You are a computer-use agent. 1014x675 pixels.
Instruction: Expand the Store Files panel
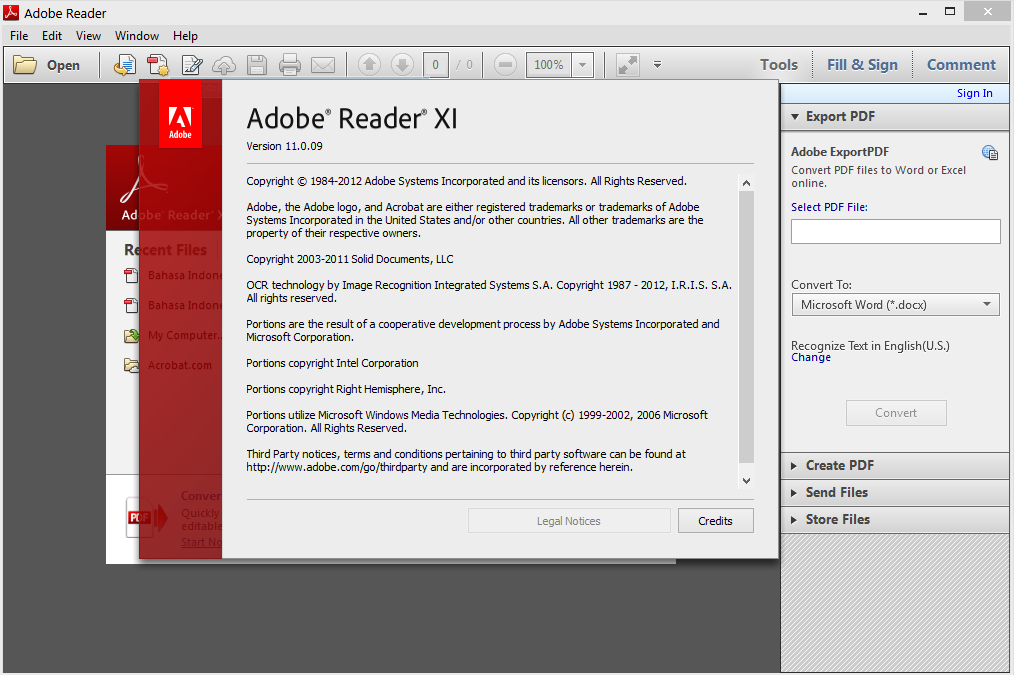[794, 520]
